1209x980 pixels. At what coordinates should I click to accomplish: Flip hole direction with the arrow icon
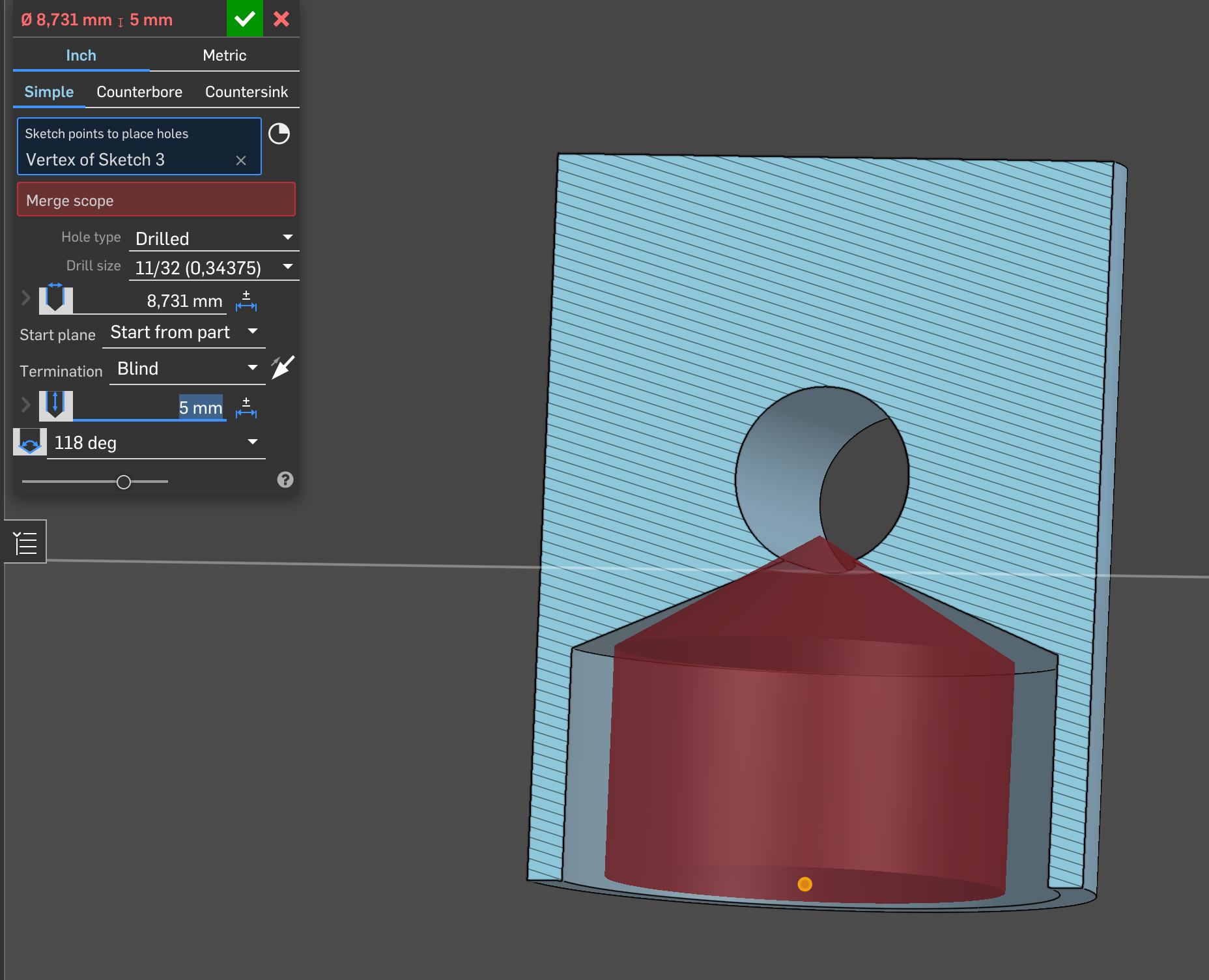[x=283, y=367]
